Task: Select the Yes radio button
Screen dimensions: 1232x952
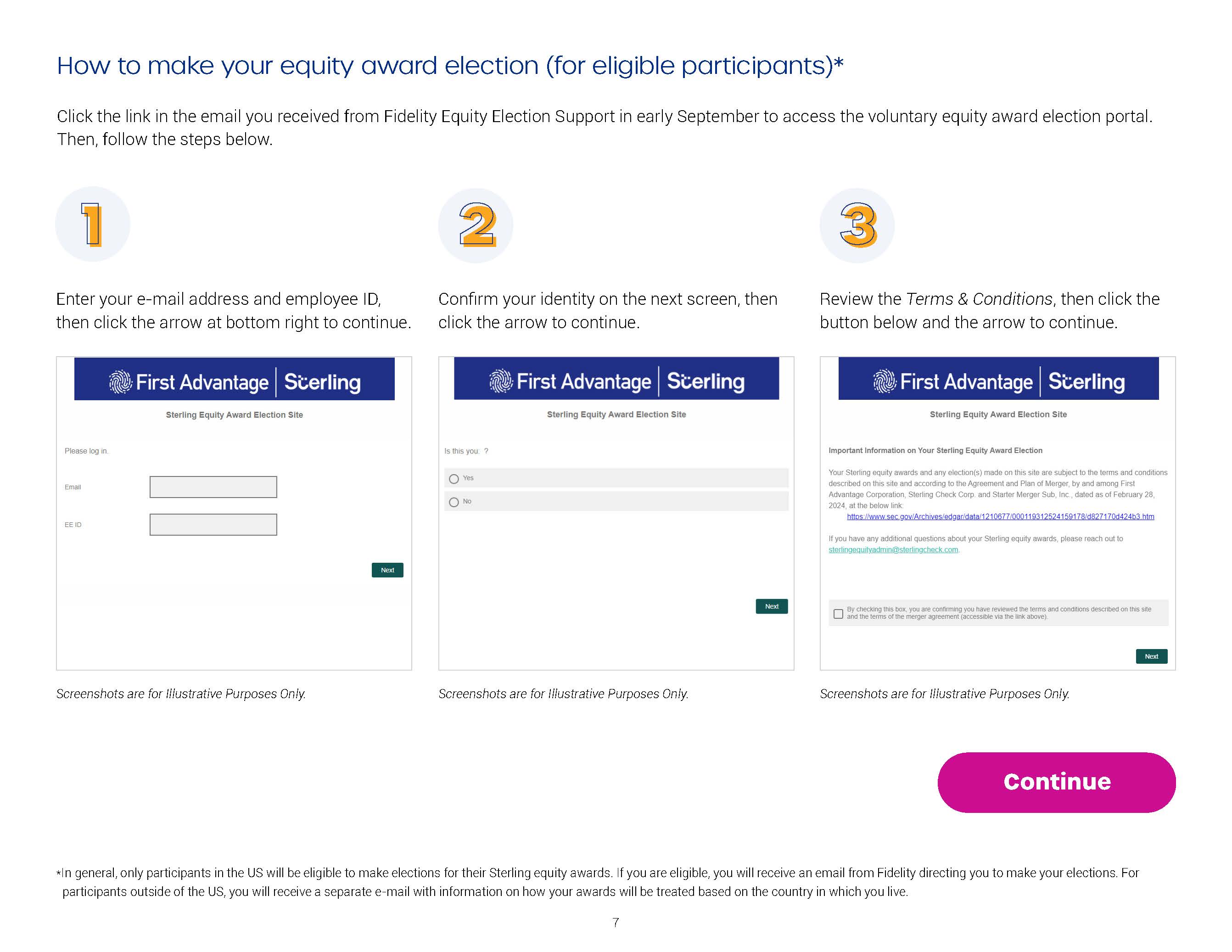Action: click(x=454, y=479)
